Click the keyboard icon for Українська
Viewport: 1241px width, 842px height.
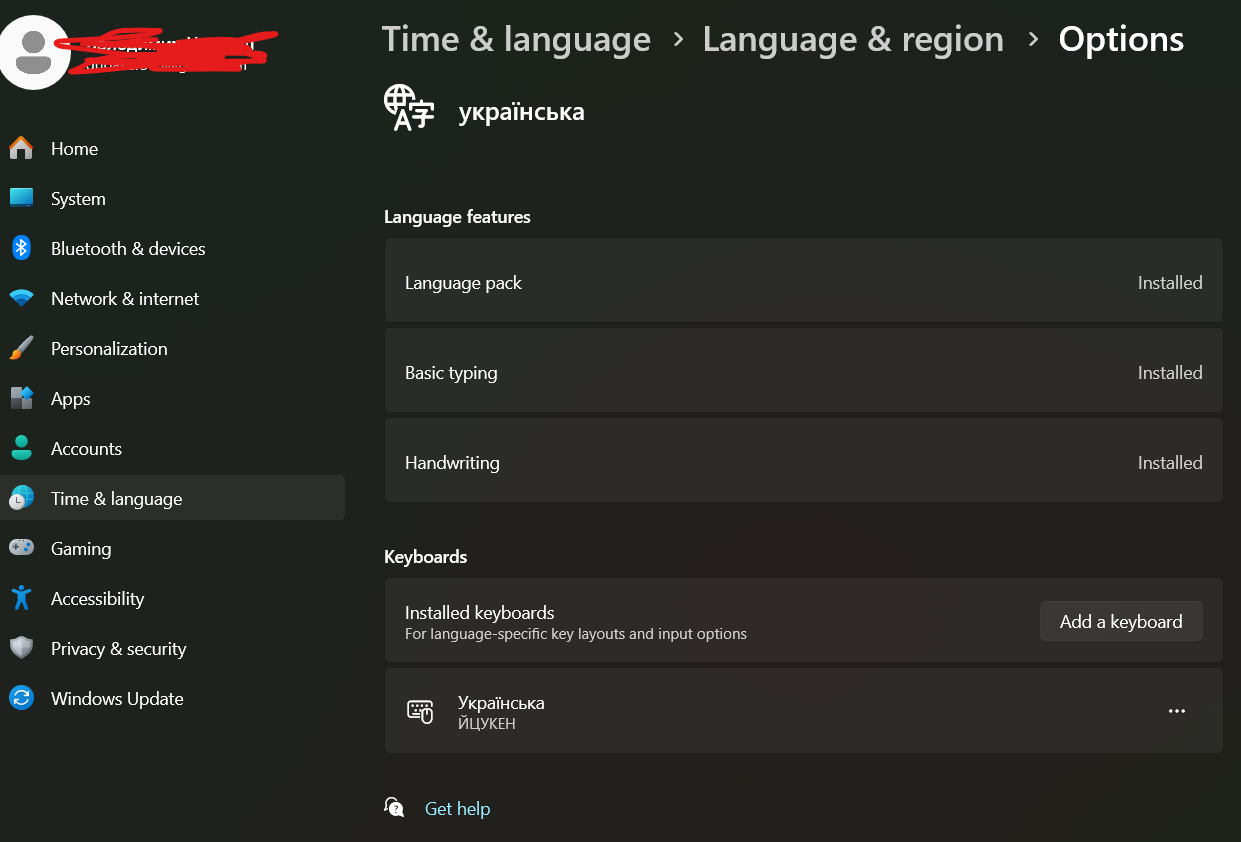click(420, 711)
